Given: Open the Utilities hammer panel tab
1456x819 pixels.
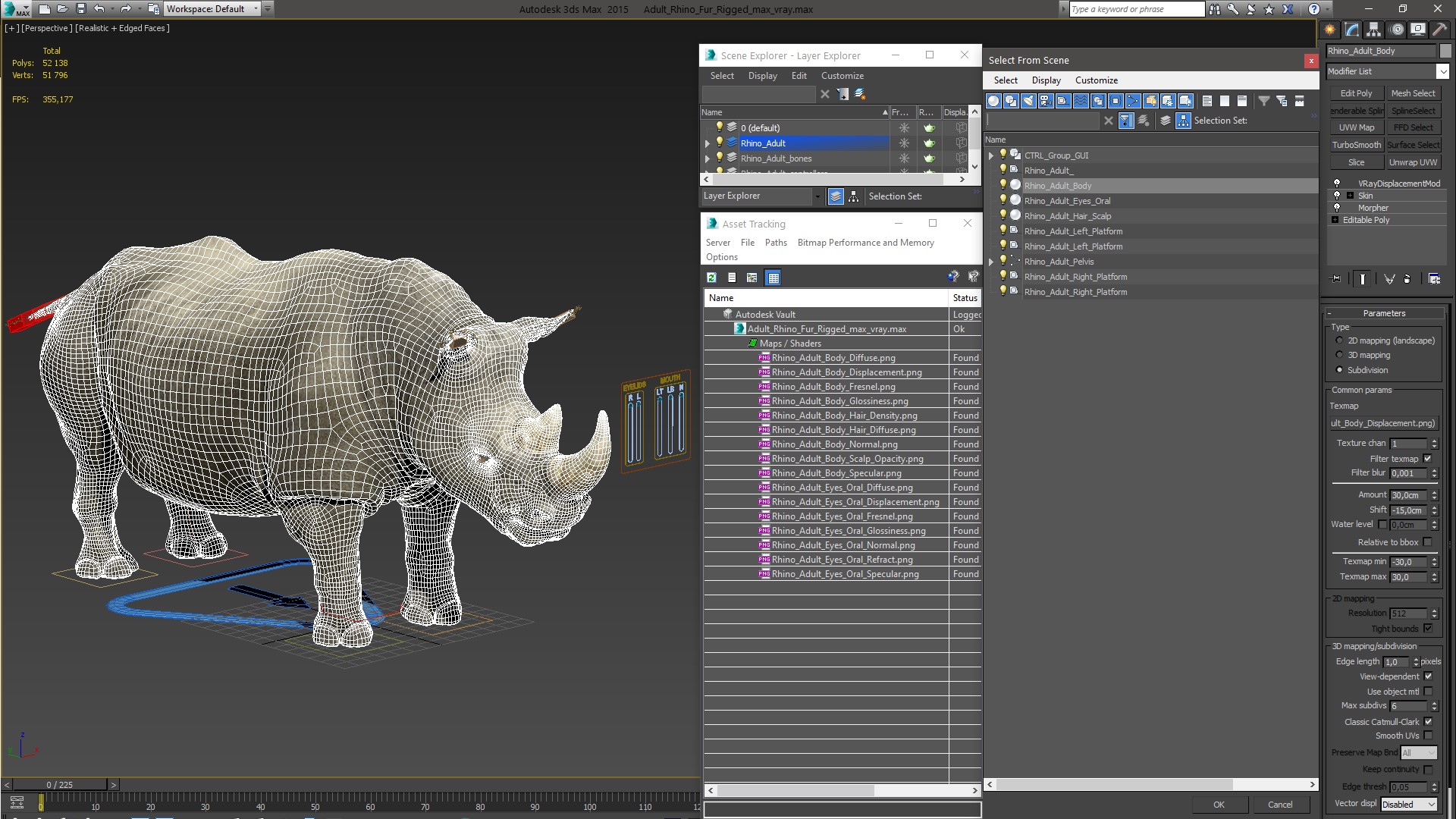Looking at the screenshot, I should click(x=1439, y=30).
